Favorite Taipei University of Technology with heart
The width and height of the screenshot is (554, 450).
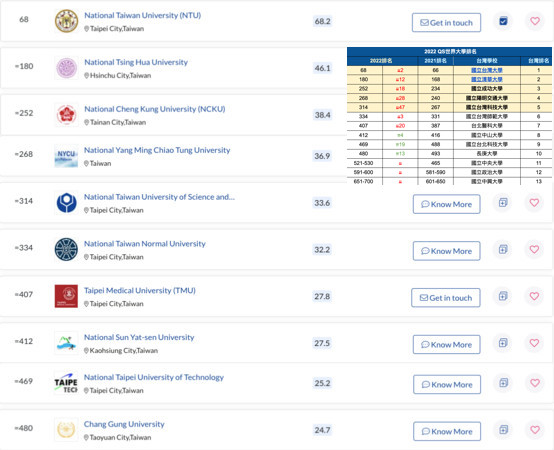coord(535,383)
